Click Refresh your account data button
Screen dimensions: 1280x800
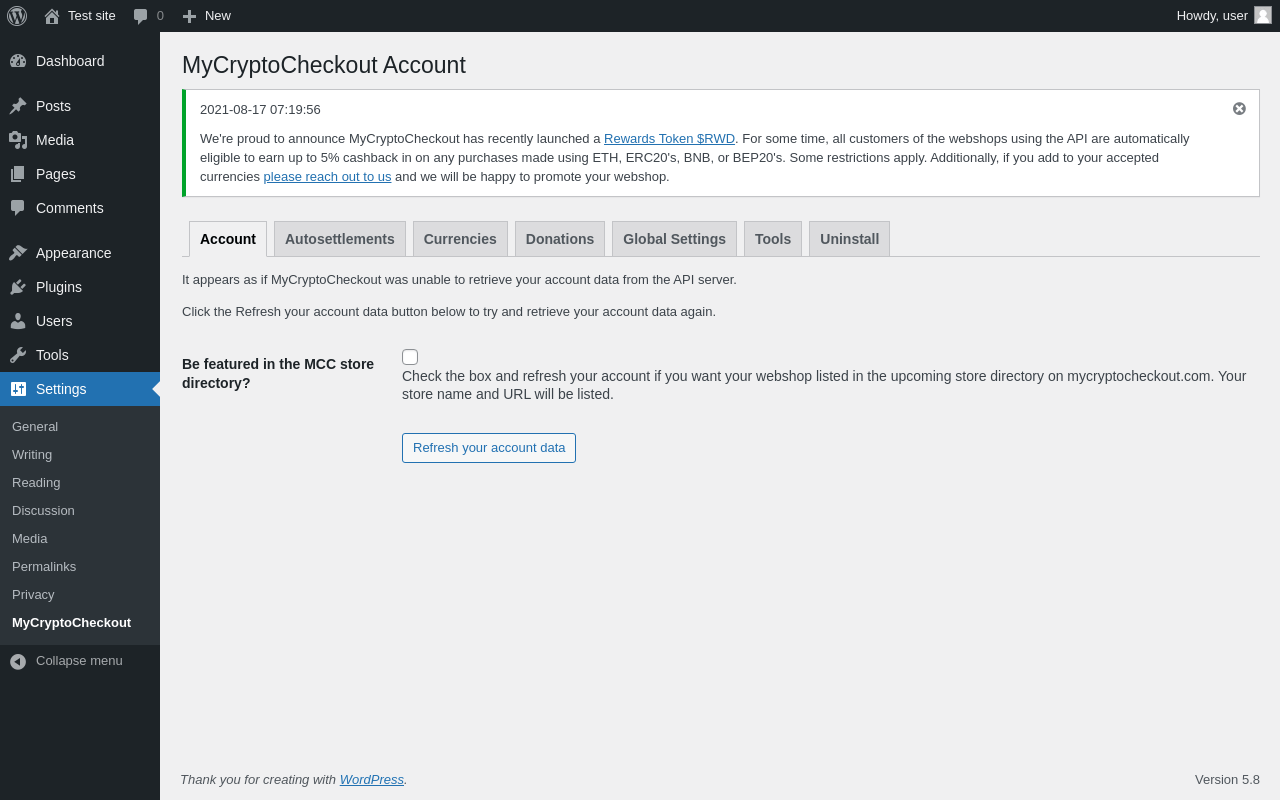489,448
